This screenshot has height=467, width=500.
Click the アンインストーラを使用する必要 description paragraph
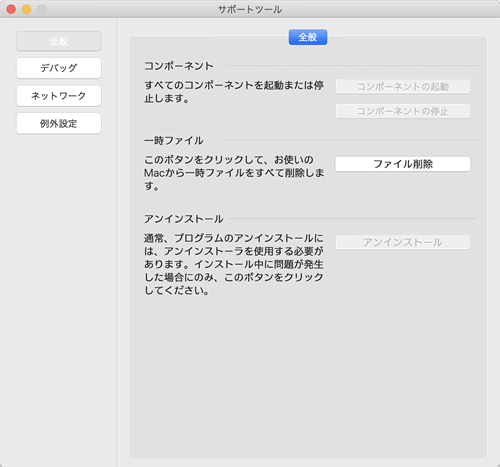coord(234,264)
